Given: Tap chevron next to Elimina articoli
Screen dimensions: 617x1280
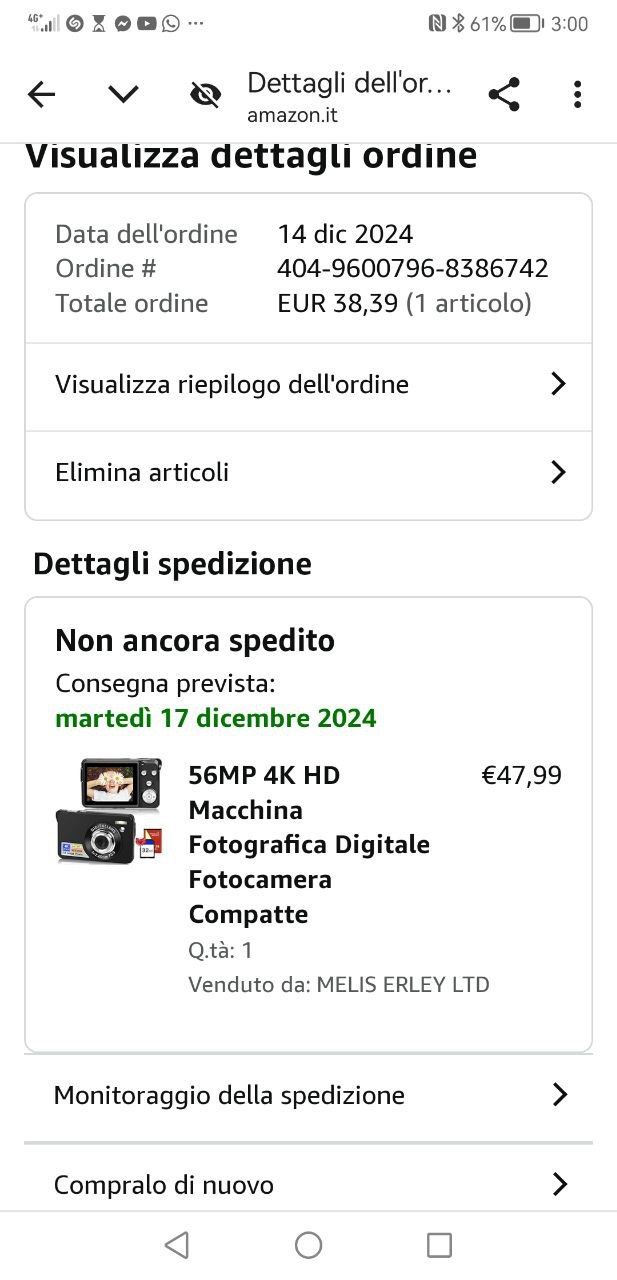Looking at the screenshot, I should (558, 472).
